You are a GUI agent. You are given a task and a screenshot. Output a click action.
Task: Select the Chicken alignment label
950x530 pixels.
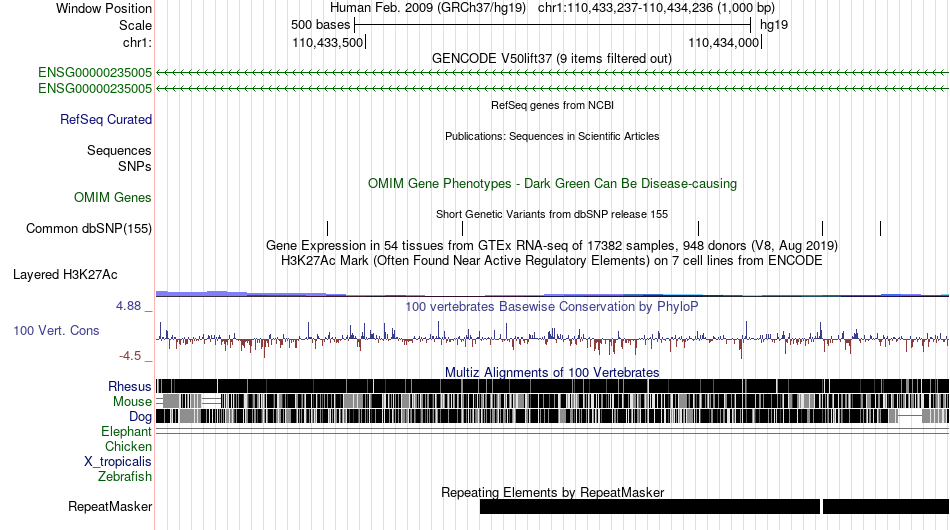tap(128, 446)
